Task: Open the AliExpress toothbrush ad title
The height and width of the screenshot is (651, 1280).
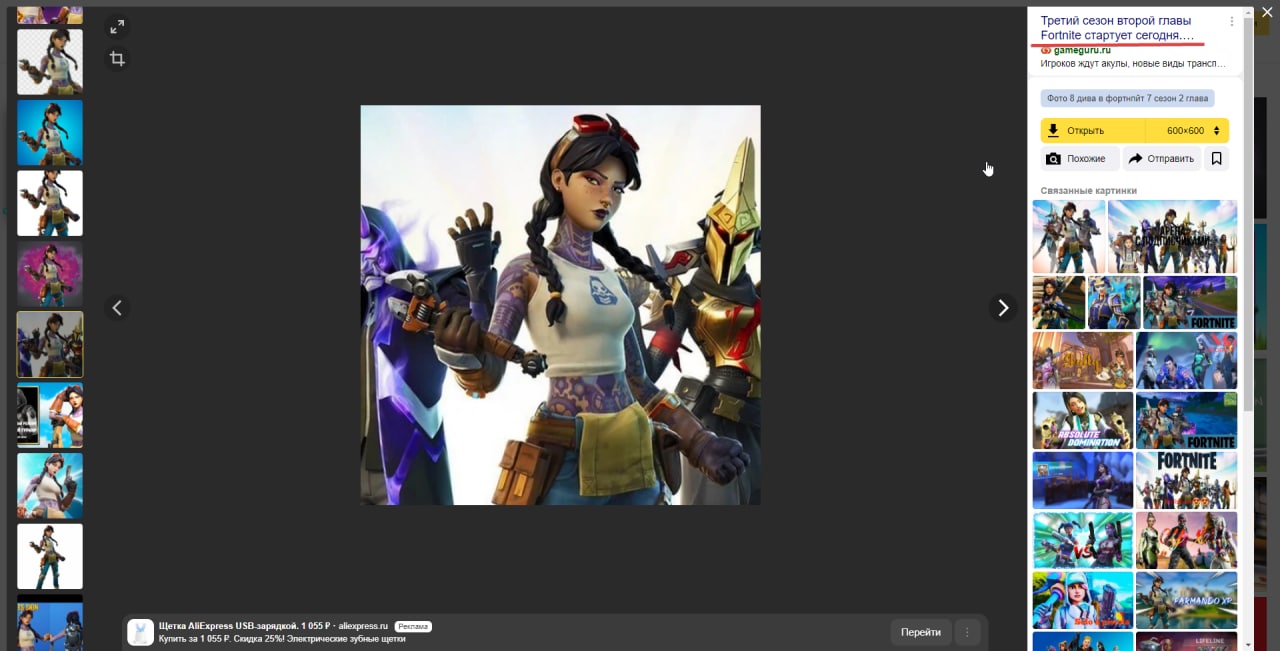Action: pyautogui.click(x=273, y=626)
